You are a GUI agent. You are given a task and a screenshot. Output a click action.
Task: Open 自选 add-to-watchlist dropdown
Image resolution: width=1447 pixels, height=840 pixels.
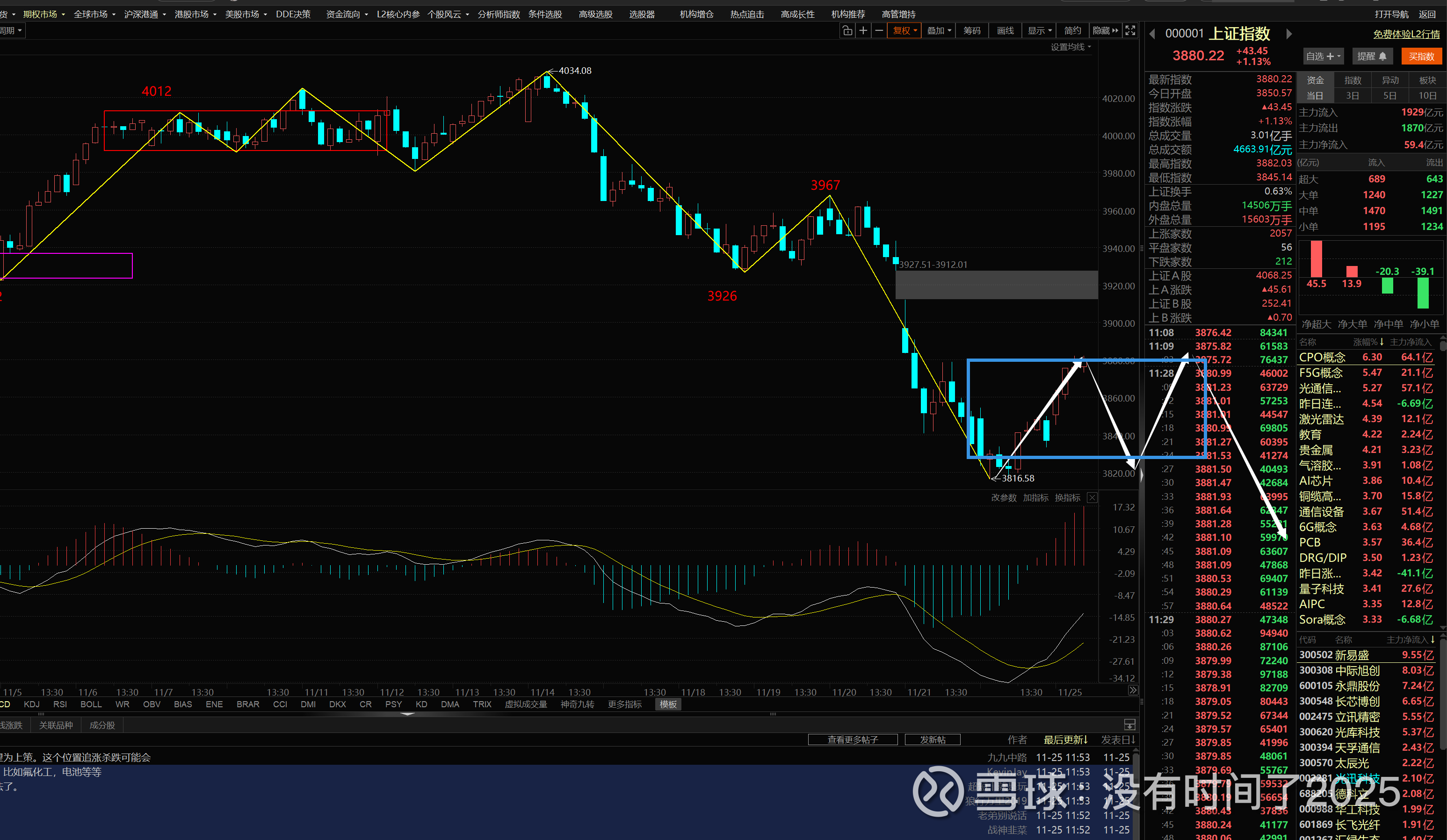coord(1323,56)
